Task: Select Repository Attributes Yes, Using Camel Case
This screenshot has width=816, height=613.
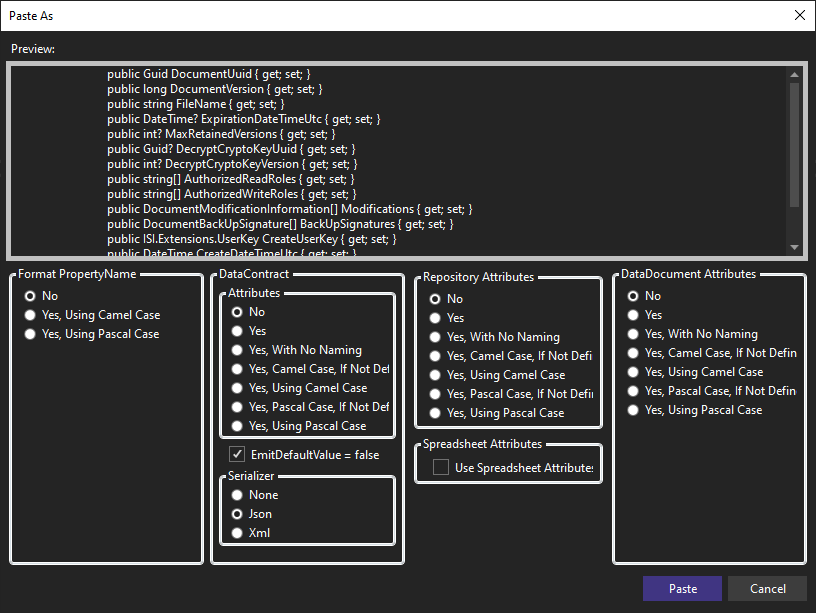Action: tap(435, 375)
